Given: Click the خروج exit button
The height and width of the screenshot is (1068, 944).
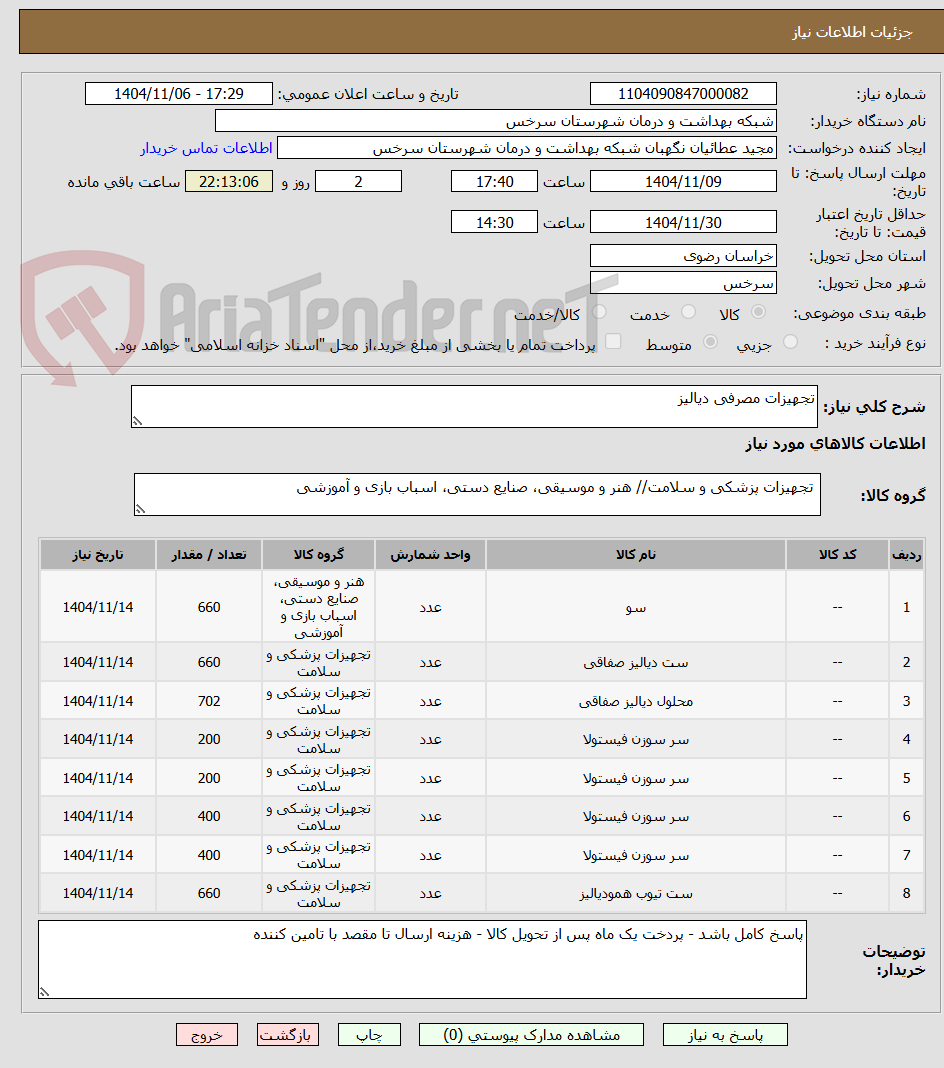Looking at the screenshot, I should tap(206, 1035).
